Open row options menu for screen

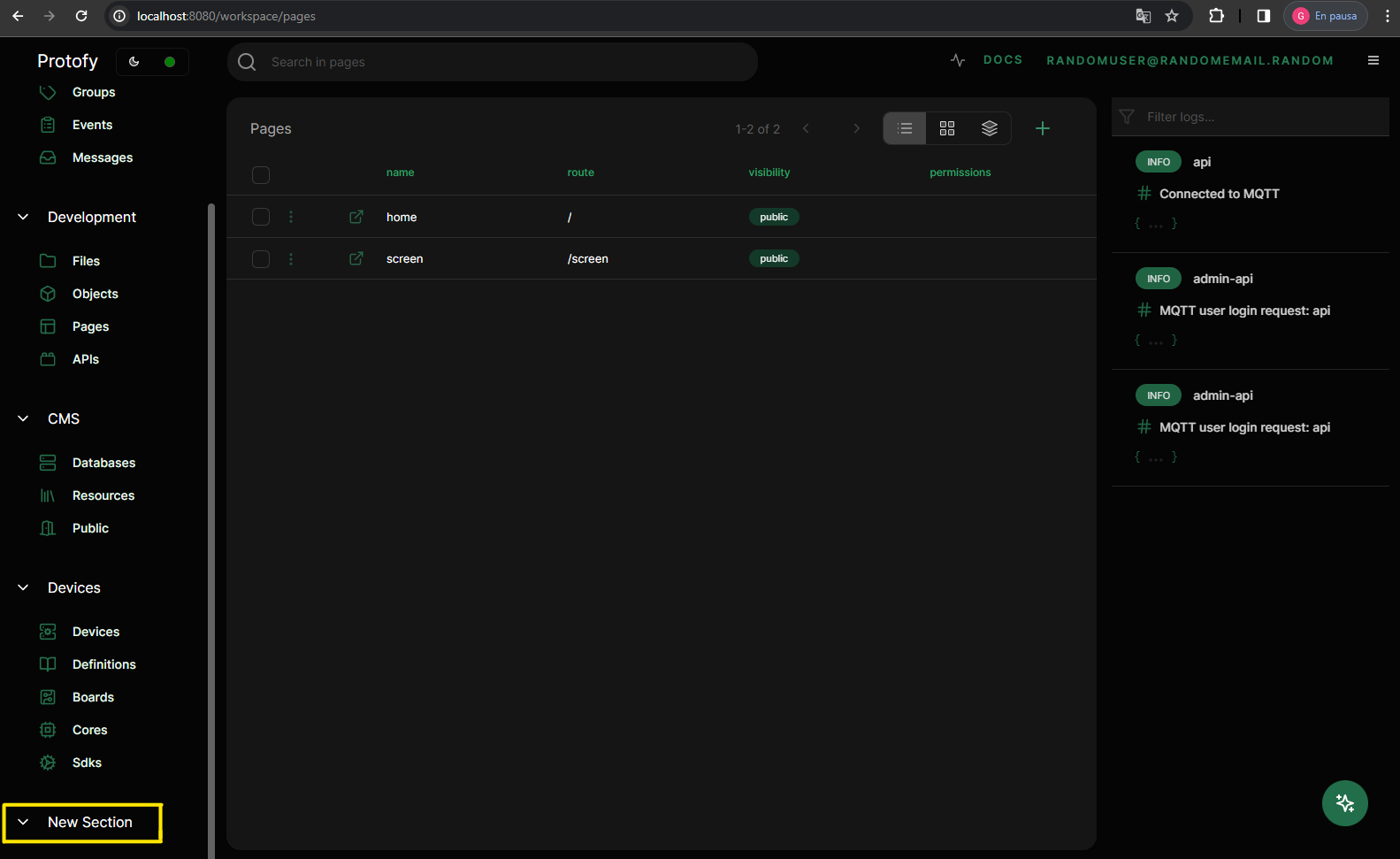(x=291, y=258)
